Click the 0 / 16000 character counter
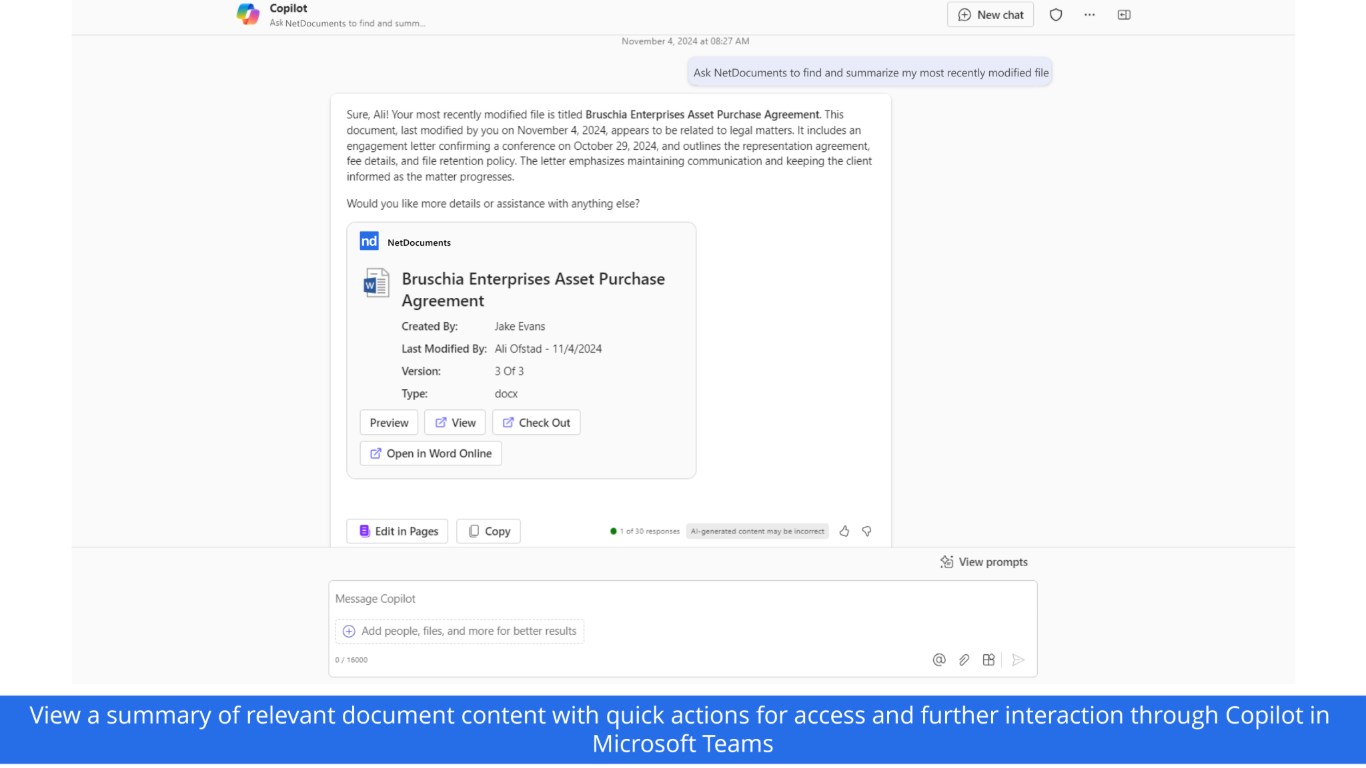This screenshot has width=1366, height=768. (351, 660)
